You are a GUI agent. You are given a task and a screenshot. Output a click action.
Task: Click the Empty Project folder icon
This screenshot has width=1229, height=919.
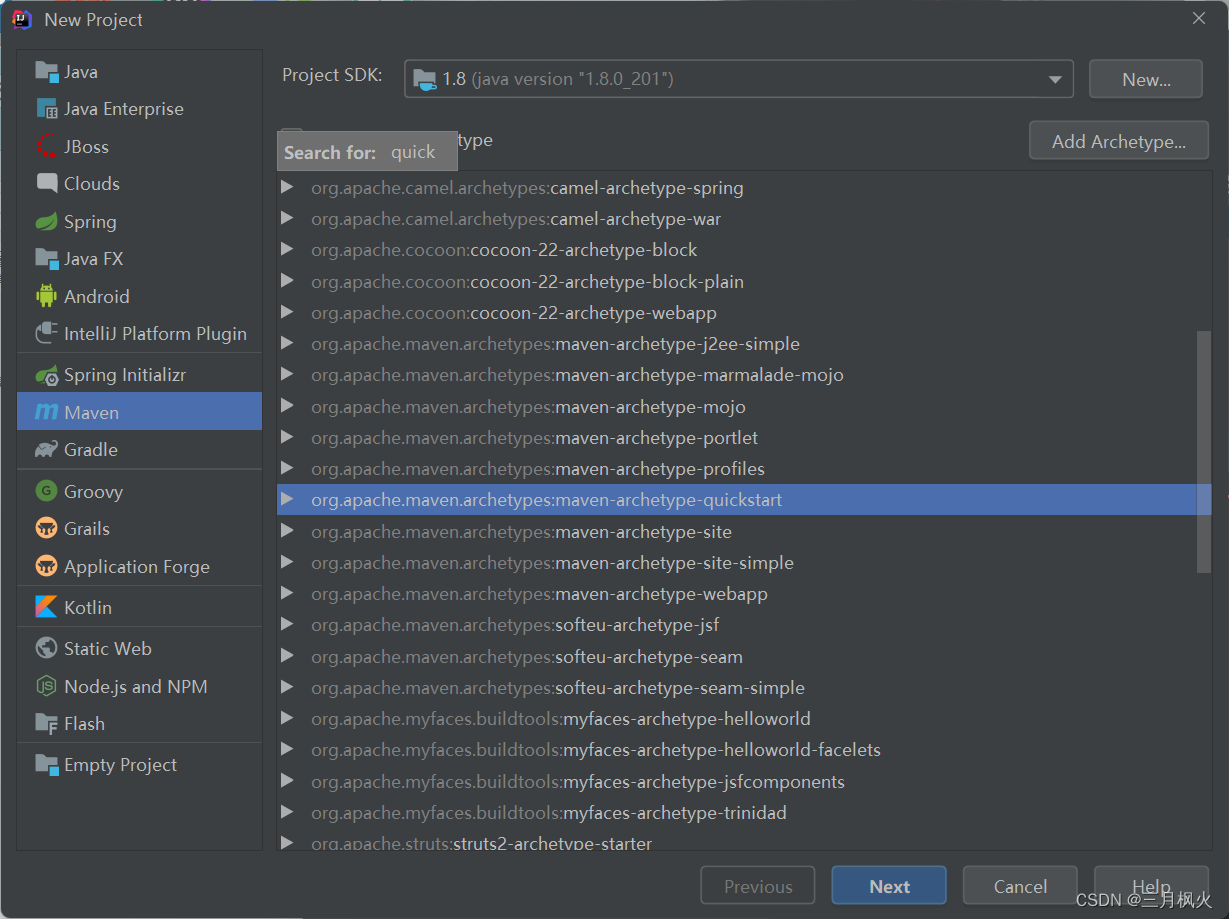[x=47, y=764]
